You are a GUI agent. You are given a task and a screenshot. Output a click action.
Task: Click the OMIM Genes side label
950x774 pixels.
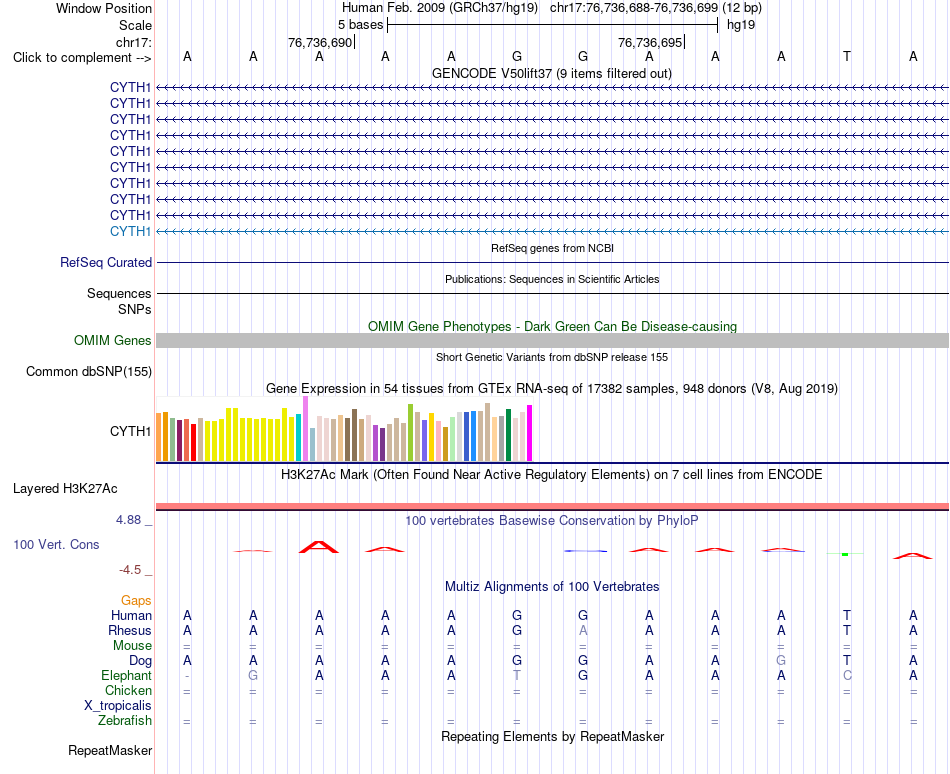tap(112, 340)
